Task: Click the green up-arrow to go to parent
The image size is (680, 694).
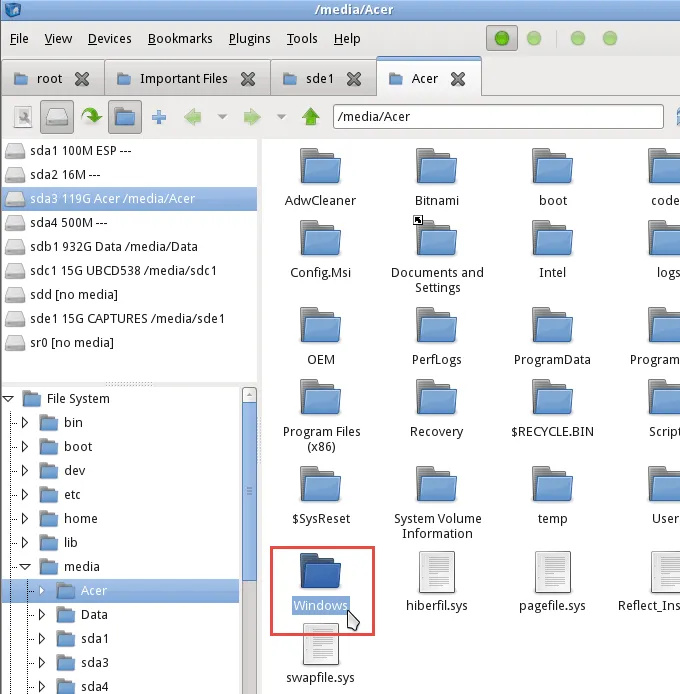Action: [x=311, y=117]
